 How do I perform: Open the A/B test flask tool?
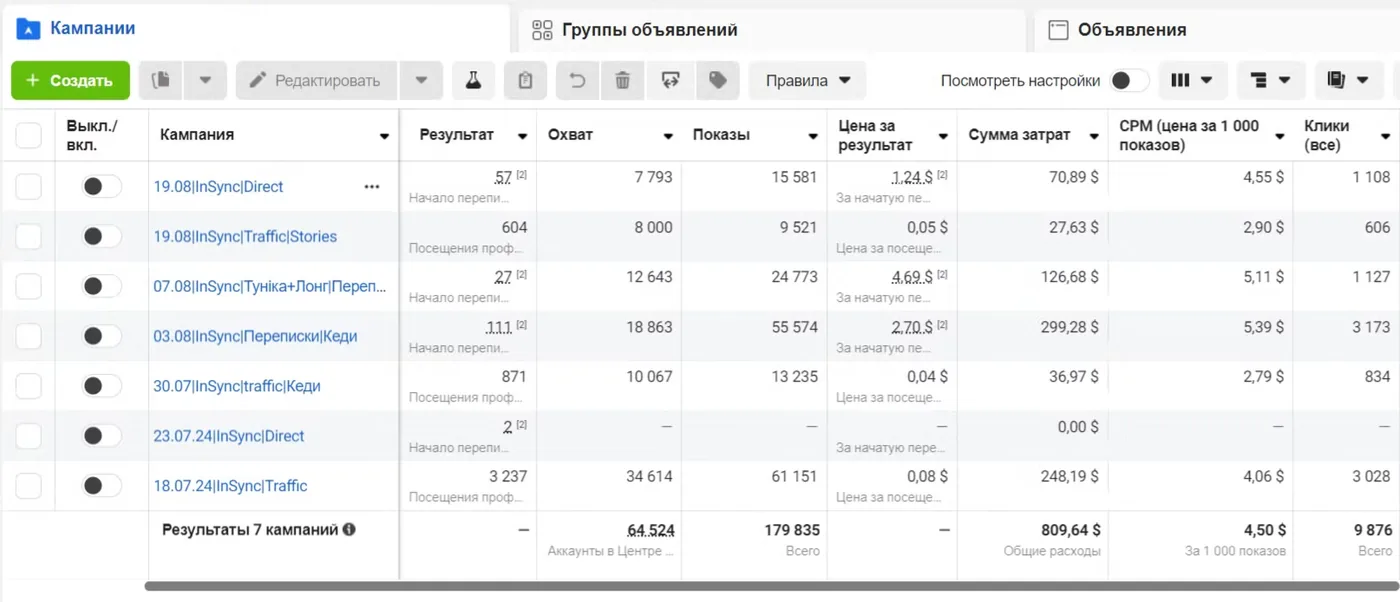click(x=473, y=81)
